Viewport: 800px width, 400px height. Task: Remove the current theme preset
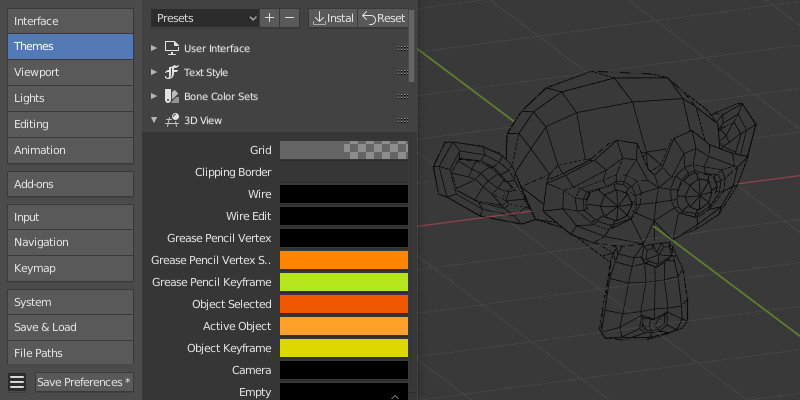coord(289,18)
